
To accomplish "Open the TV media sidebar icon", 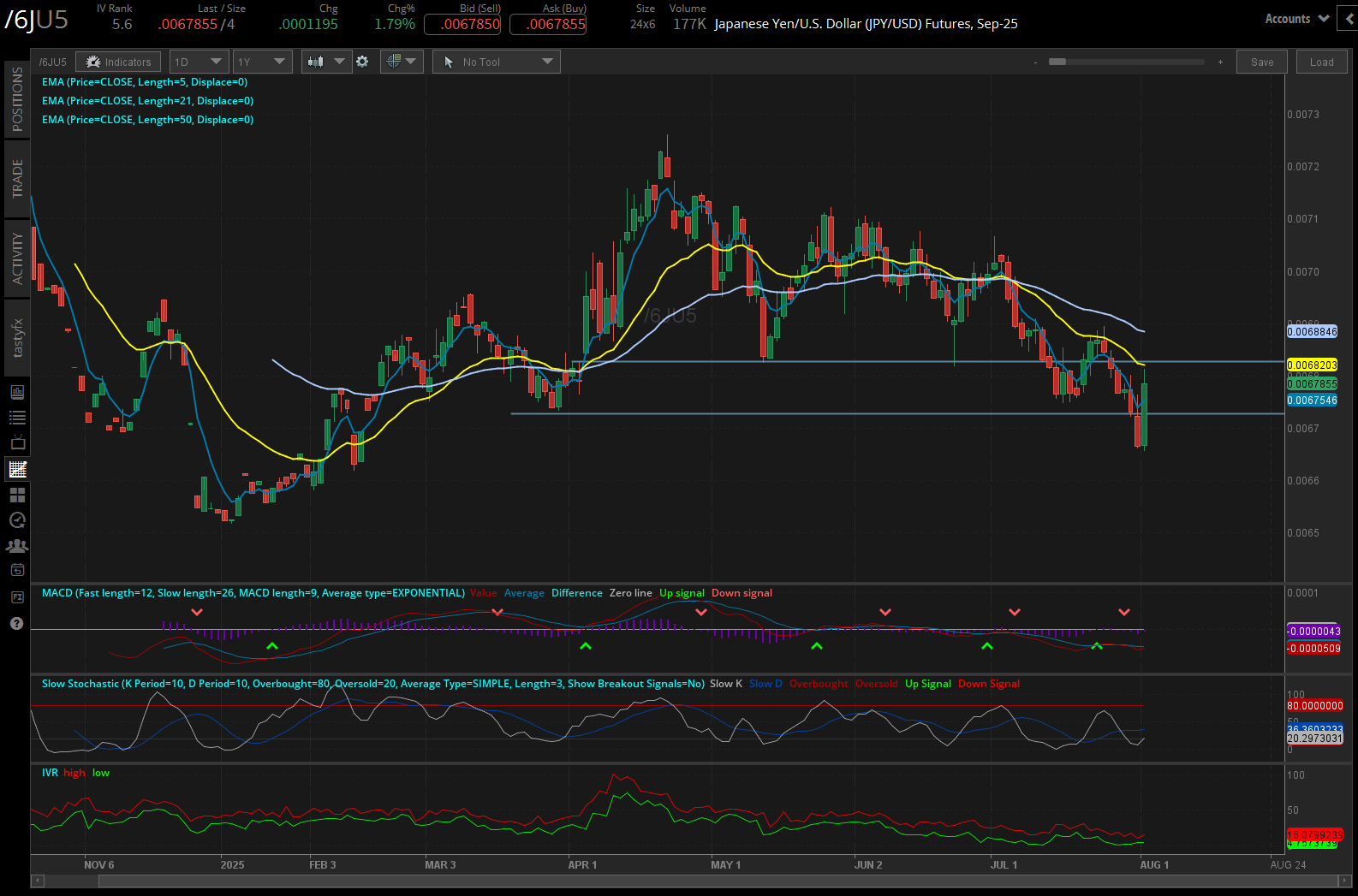I will pyautogui.click(x=17, y=443).
